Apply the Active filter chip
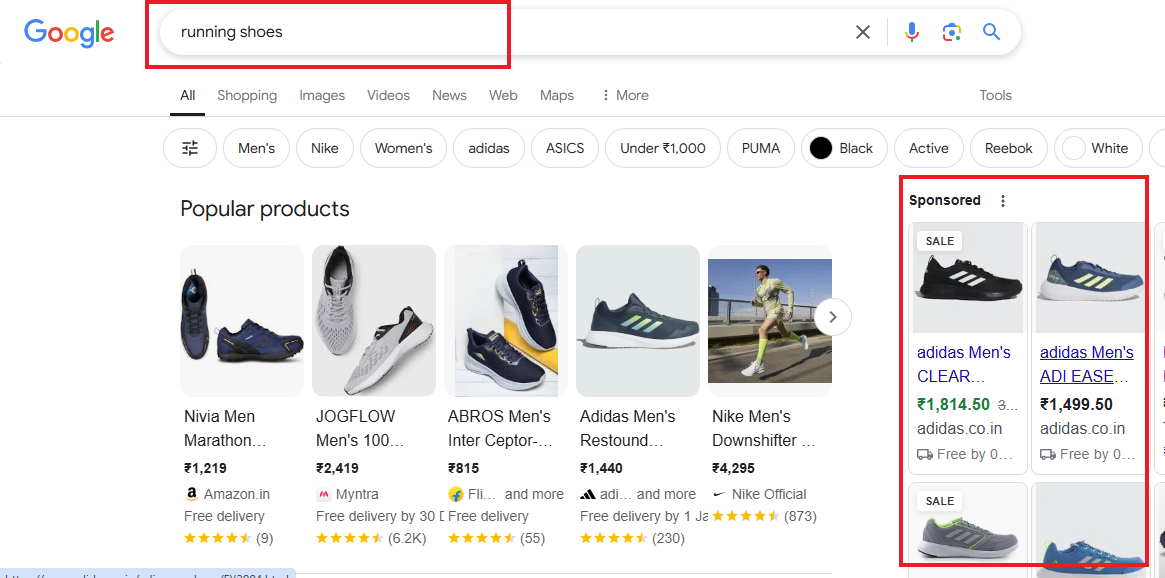The height and width of the screenshot is (578, 1165). click(929, 148)
